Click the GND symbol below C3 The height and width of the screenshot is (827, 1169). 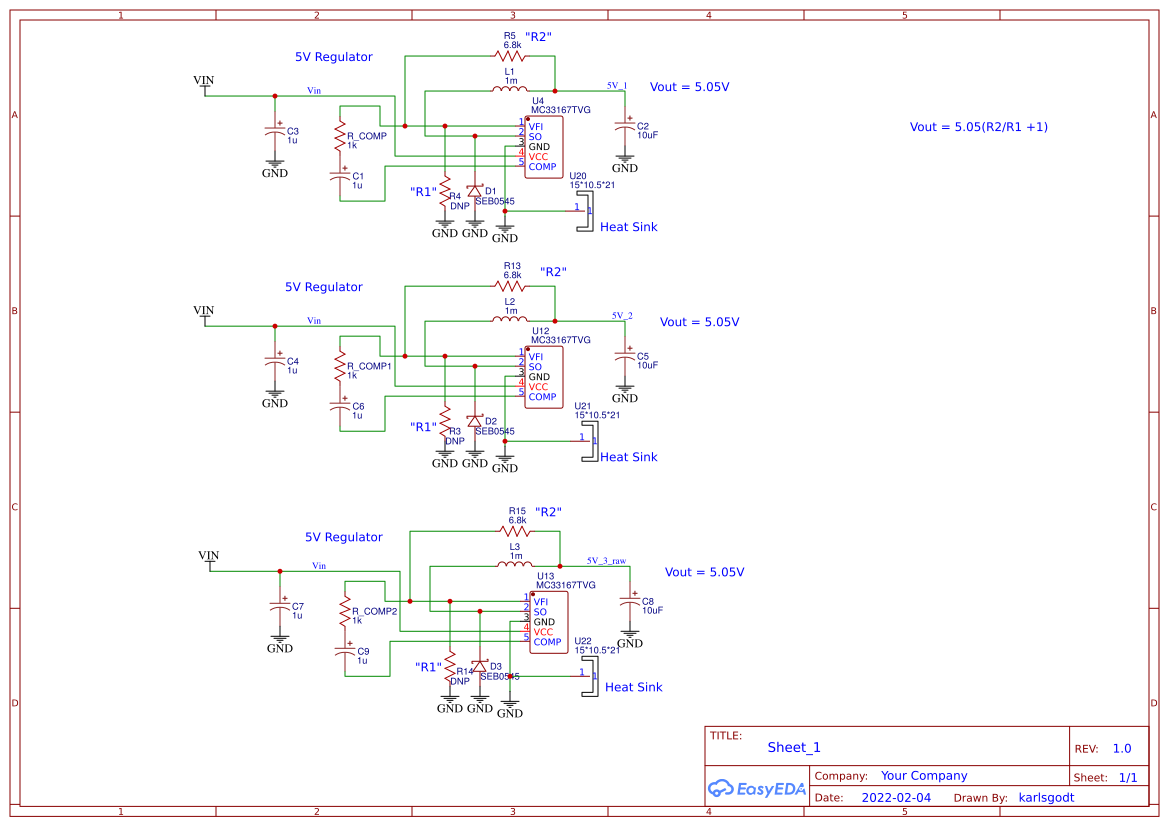coord(275,166)
